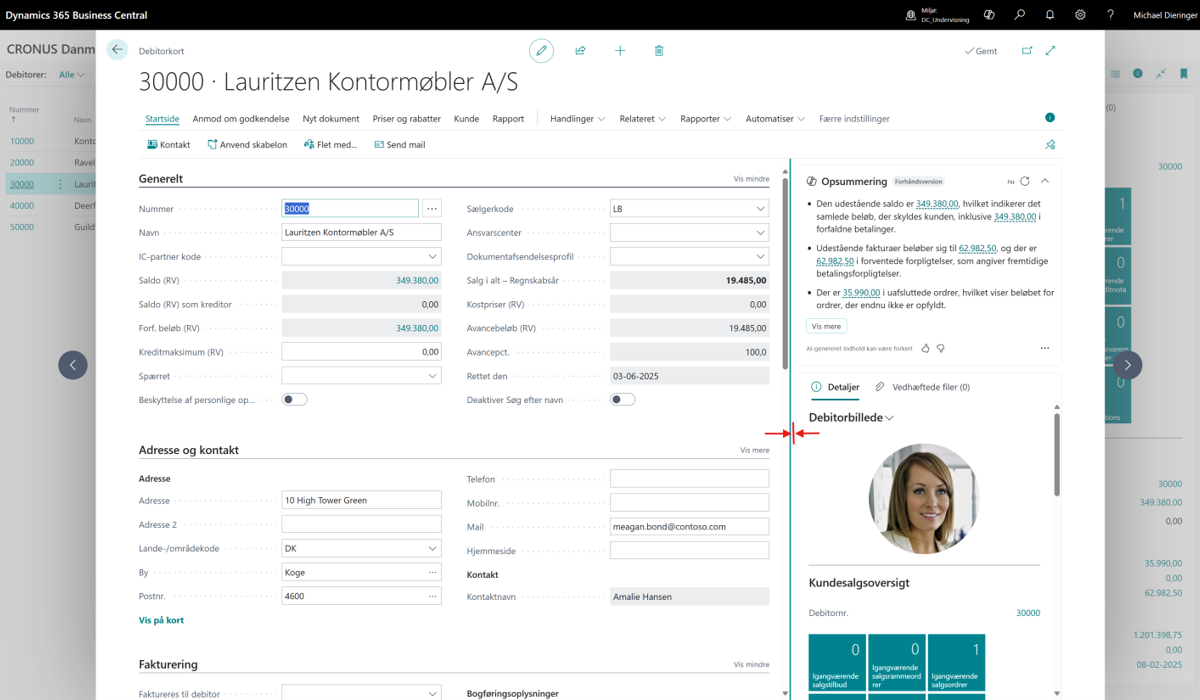Open the Dokumentafsendelsesprofil dropdown

point(760,256)
